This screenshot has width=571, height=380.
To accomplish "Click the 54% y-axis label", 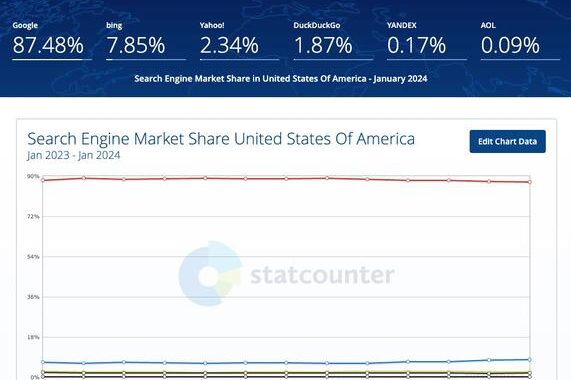I will (x=33, y=257).
